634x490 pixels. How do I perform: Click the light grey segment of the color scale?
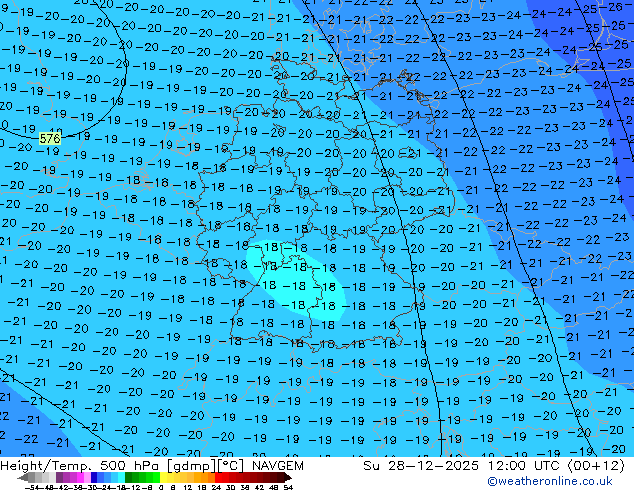pos(52,477)
